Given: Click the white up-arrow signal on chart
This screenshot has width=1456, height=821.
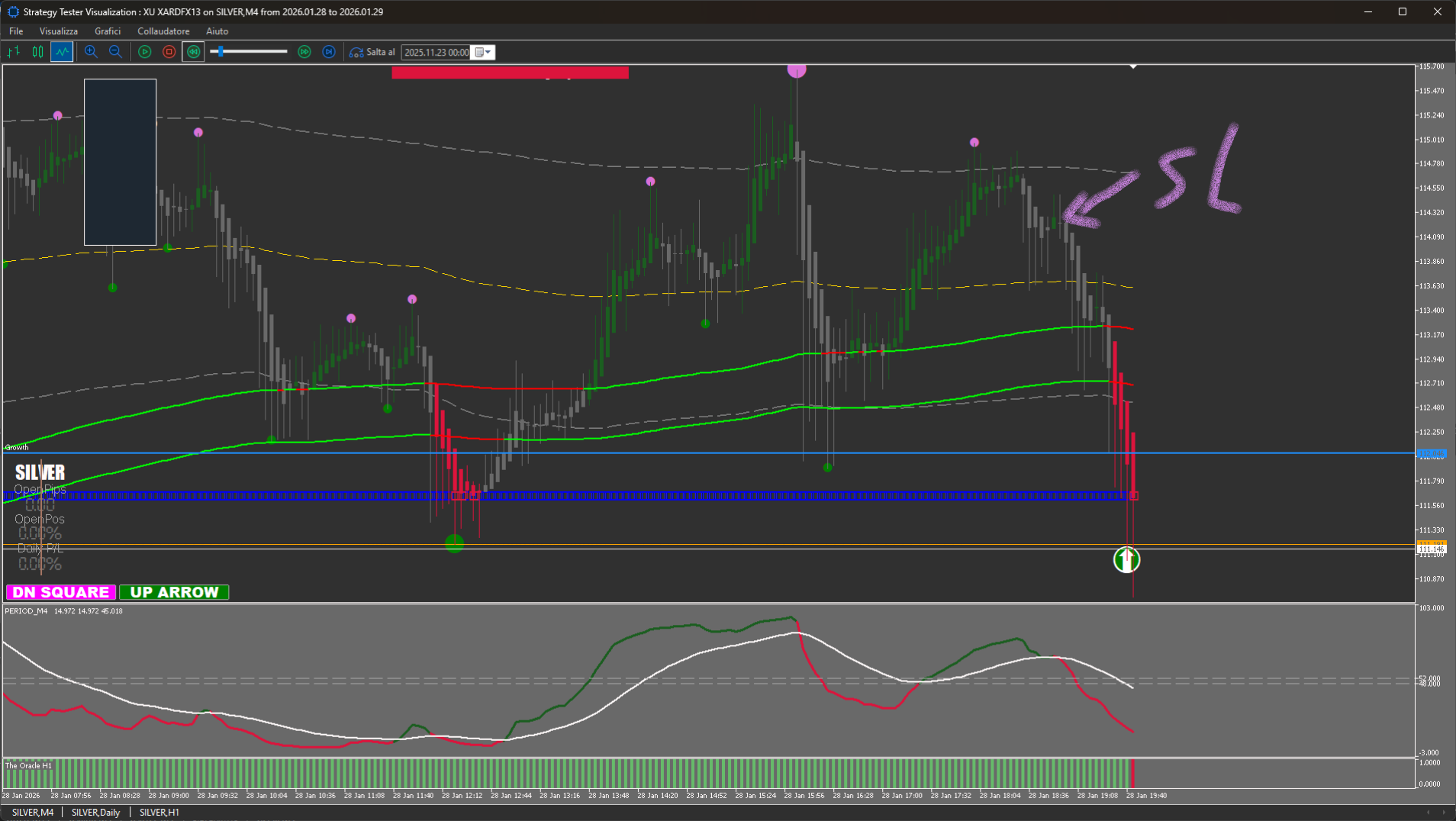Looking at the screenshot, I should click(x=1126, y=560).
